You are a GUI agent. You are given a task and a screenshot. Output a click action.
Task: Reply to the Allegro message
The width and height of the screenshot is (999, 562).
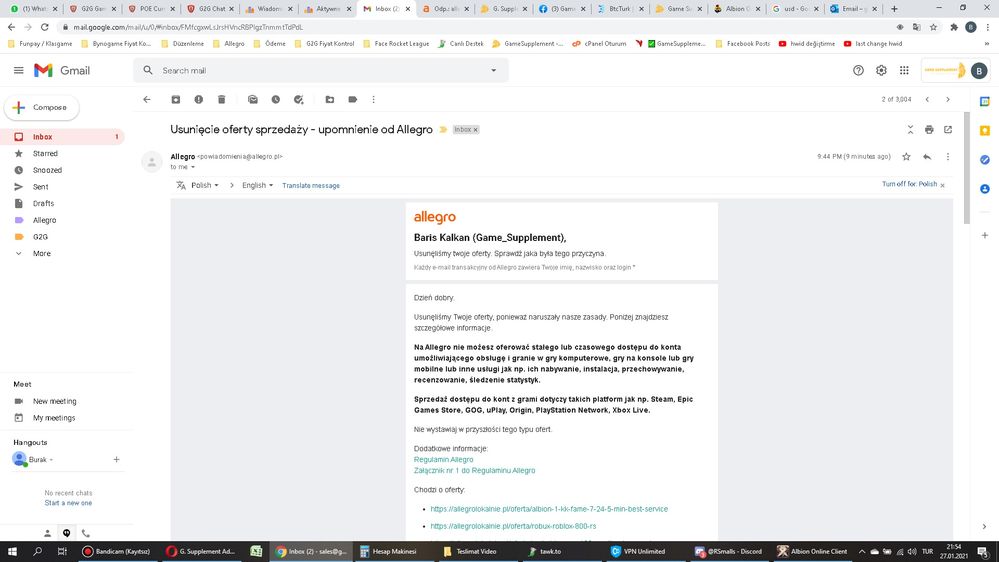click(927, 157)
